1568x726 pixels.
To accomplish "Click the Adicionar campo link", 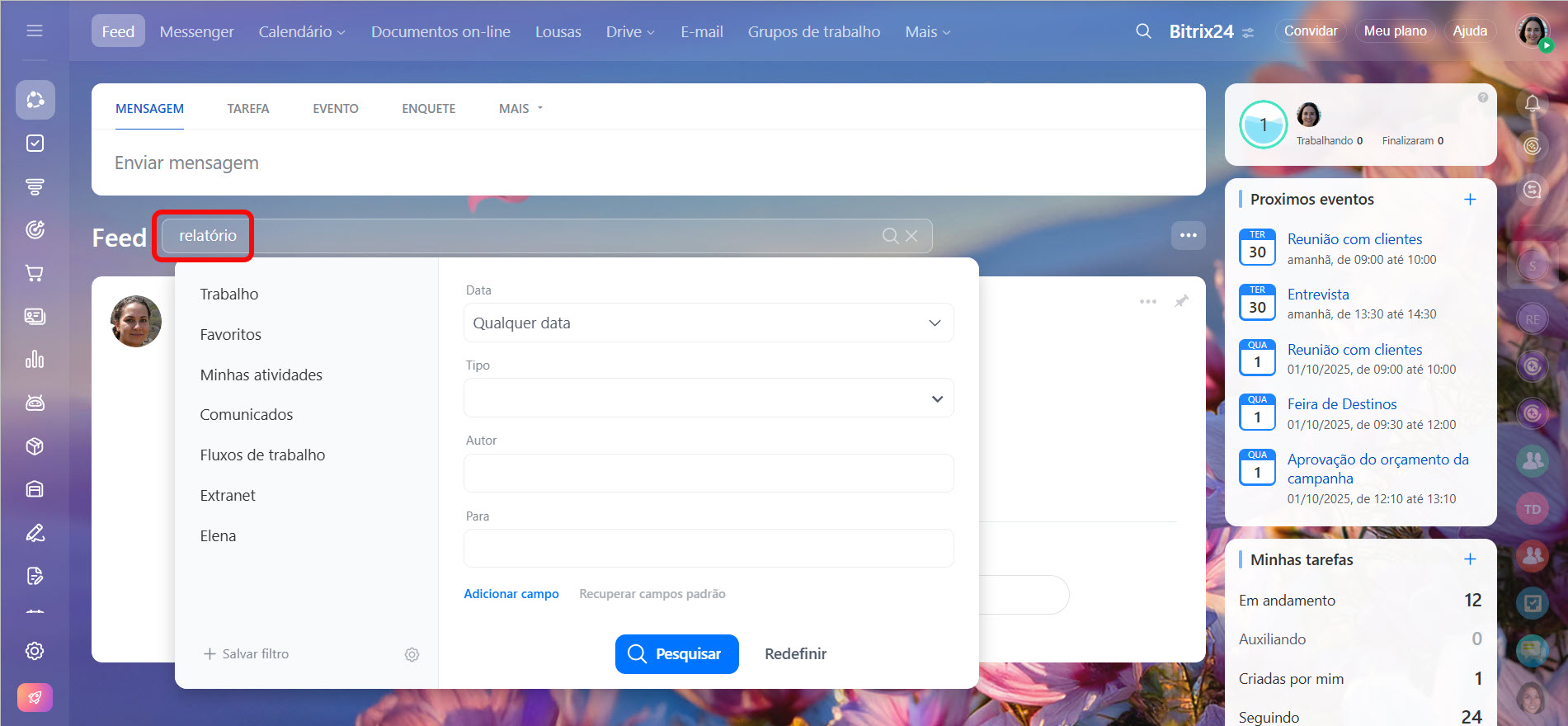I will [x=511, y=594].
